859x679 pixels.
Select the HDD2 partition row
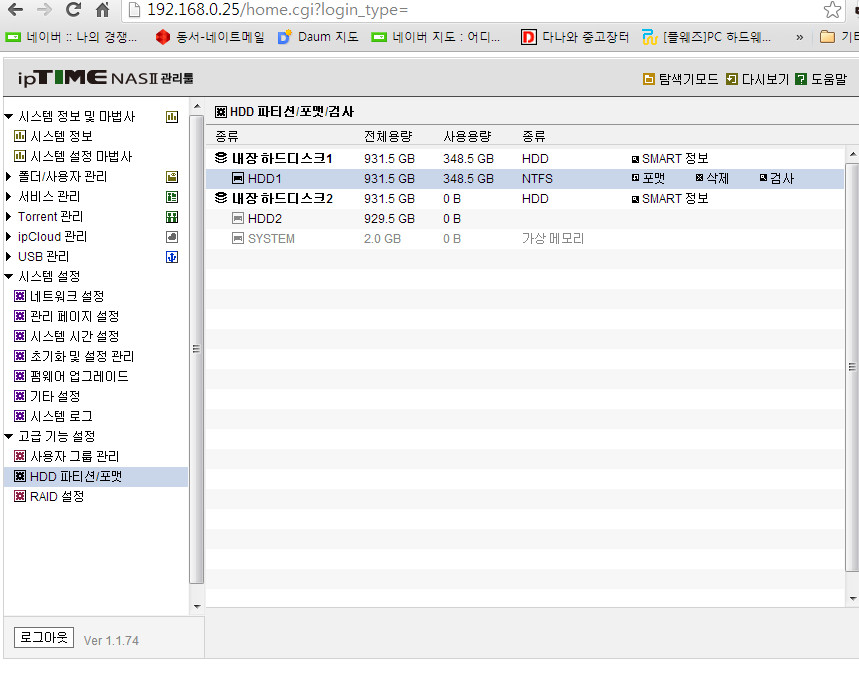click(524, 219)
